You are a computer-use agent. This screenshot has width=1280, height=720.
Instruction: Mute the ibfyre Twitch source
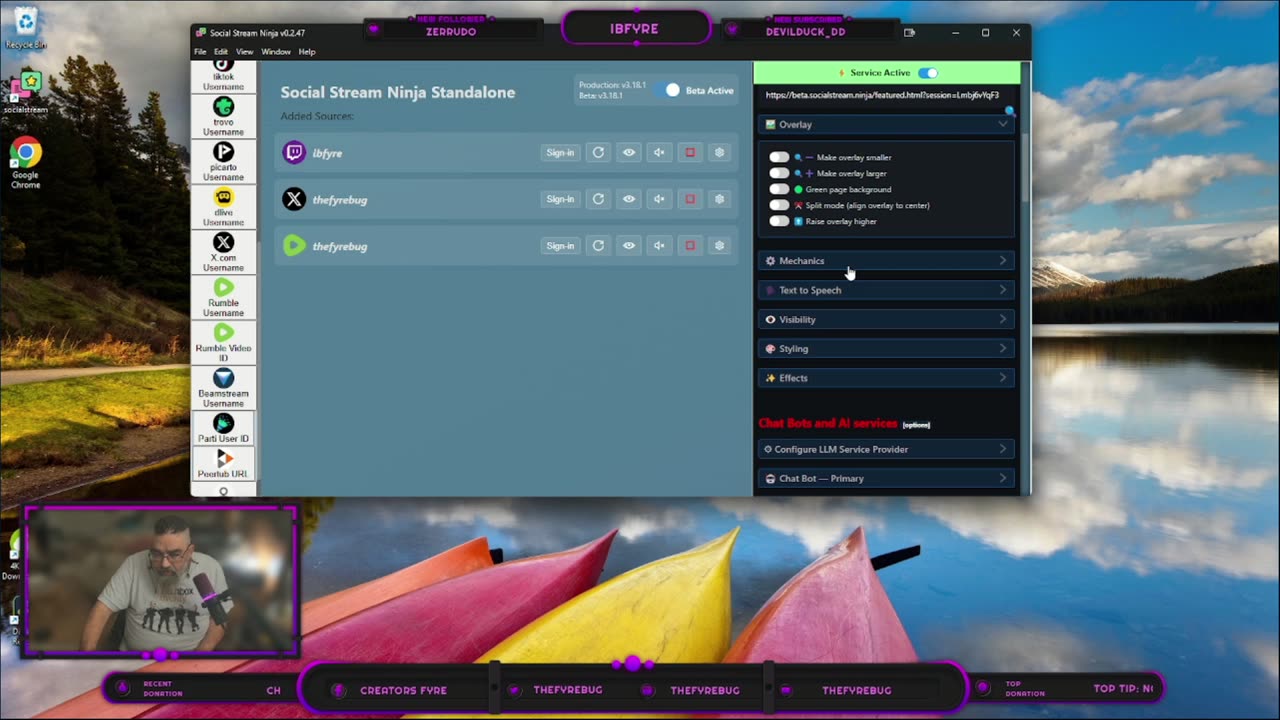[x=659, y=152]
